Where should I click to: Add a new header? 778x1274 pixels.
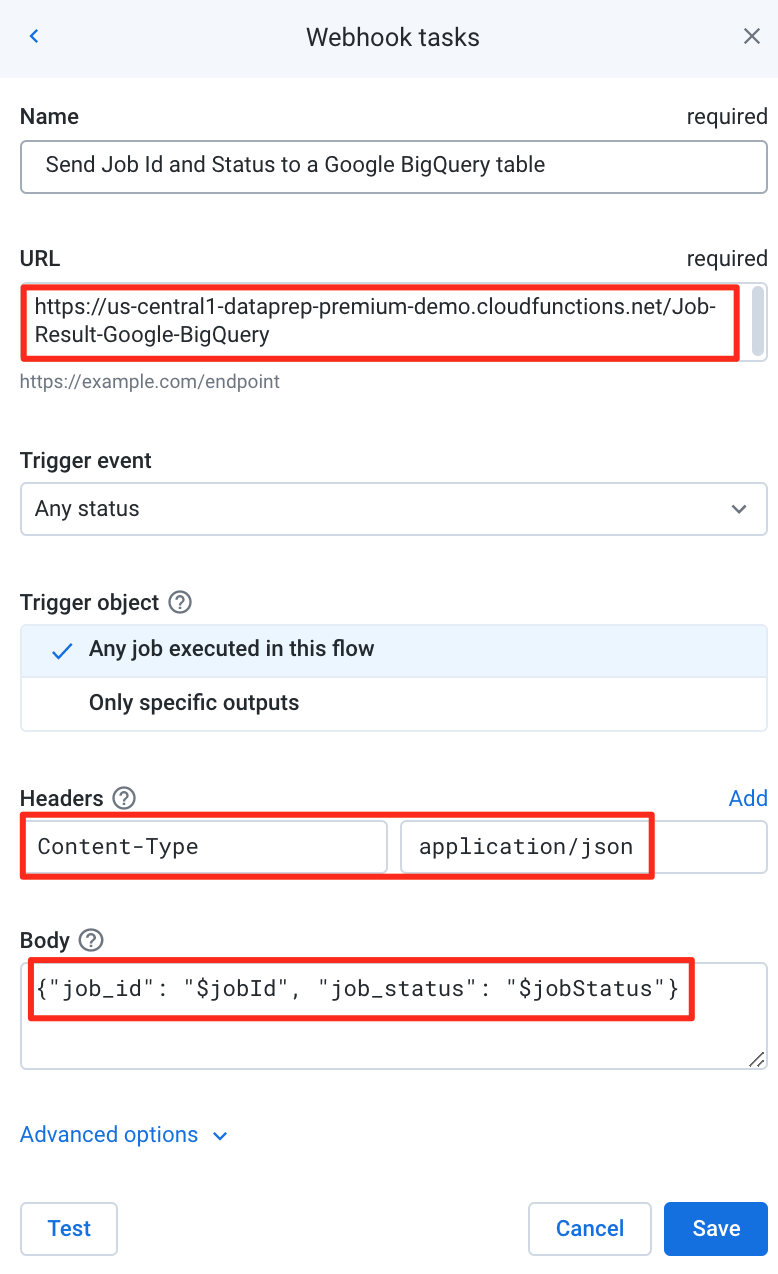(748, 798)
